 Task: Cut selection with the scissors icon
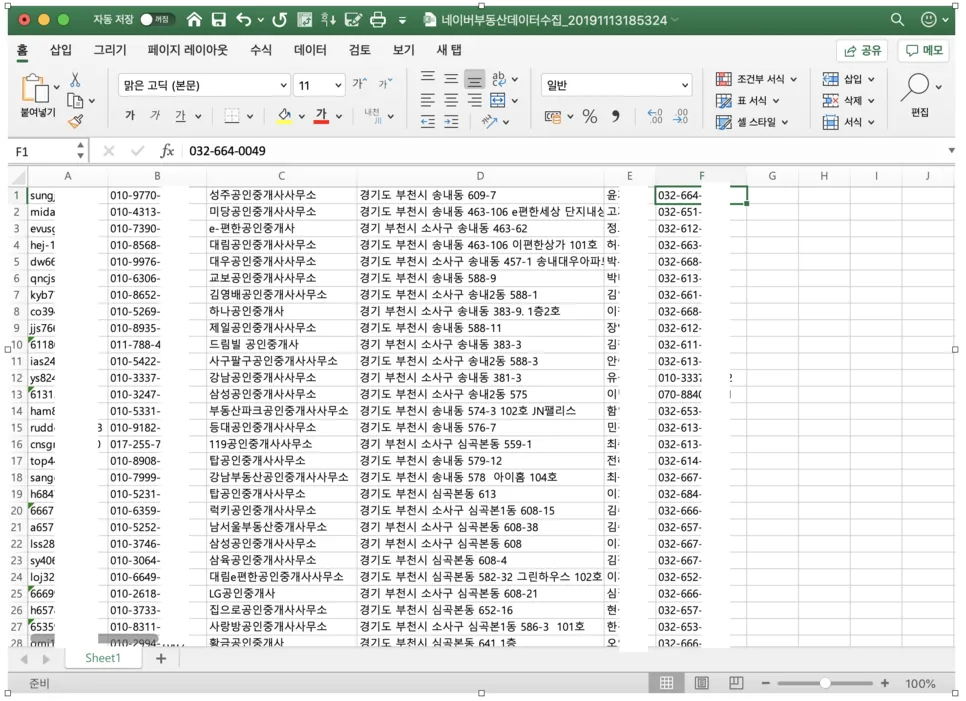click(x=75, y=81)
